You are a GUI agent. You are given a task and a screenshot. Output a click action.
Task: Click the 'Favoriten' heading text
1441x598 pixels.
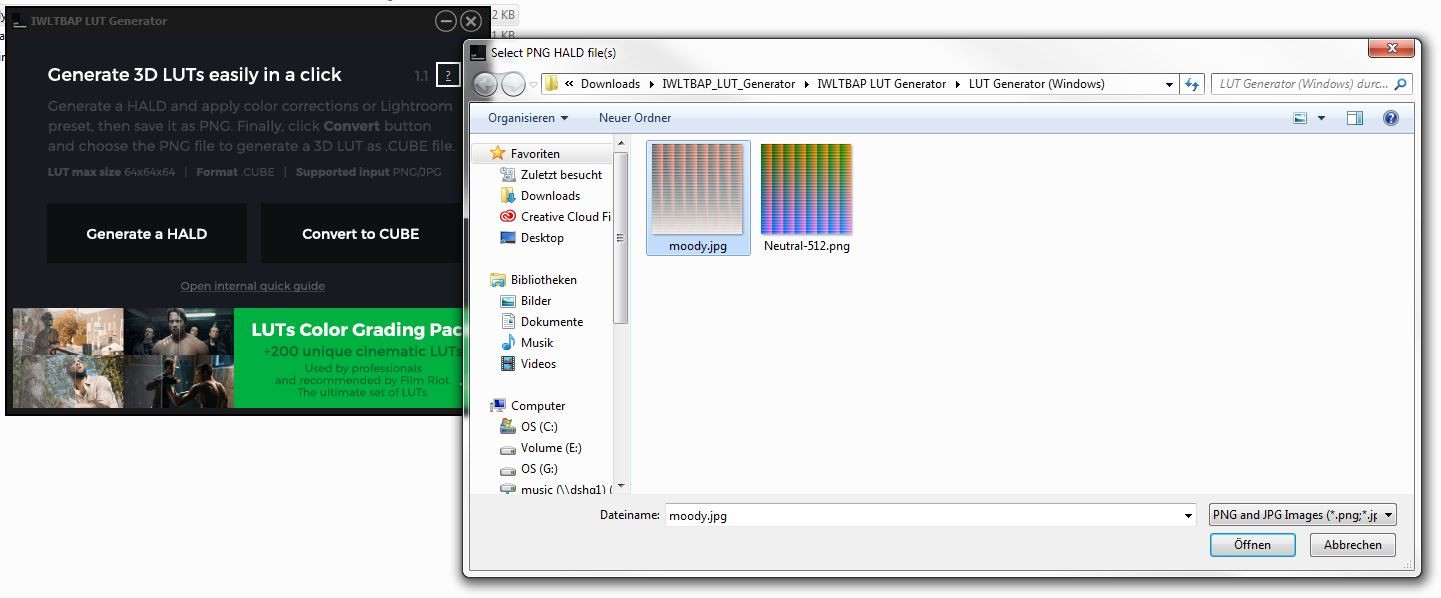pyautogui.click(x=535, y=154)
